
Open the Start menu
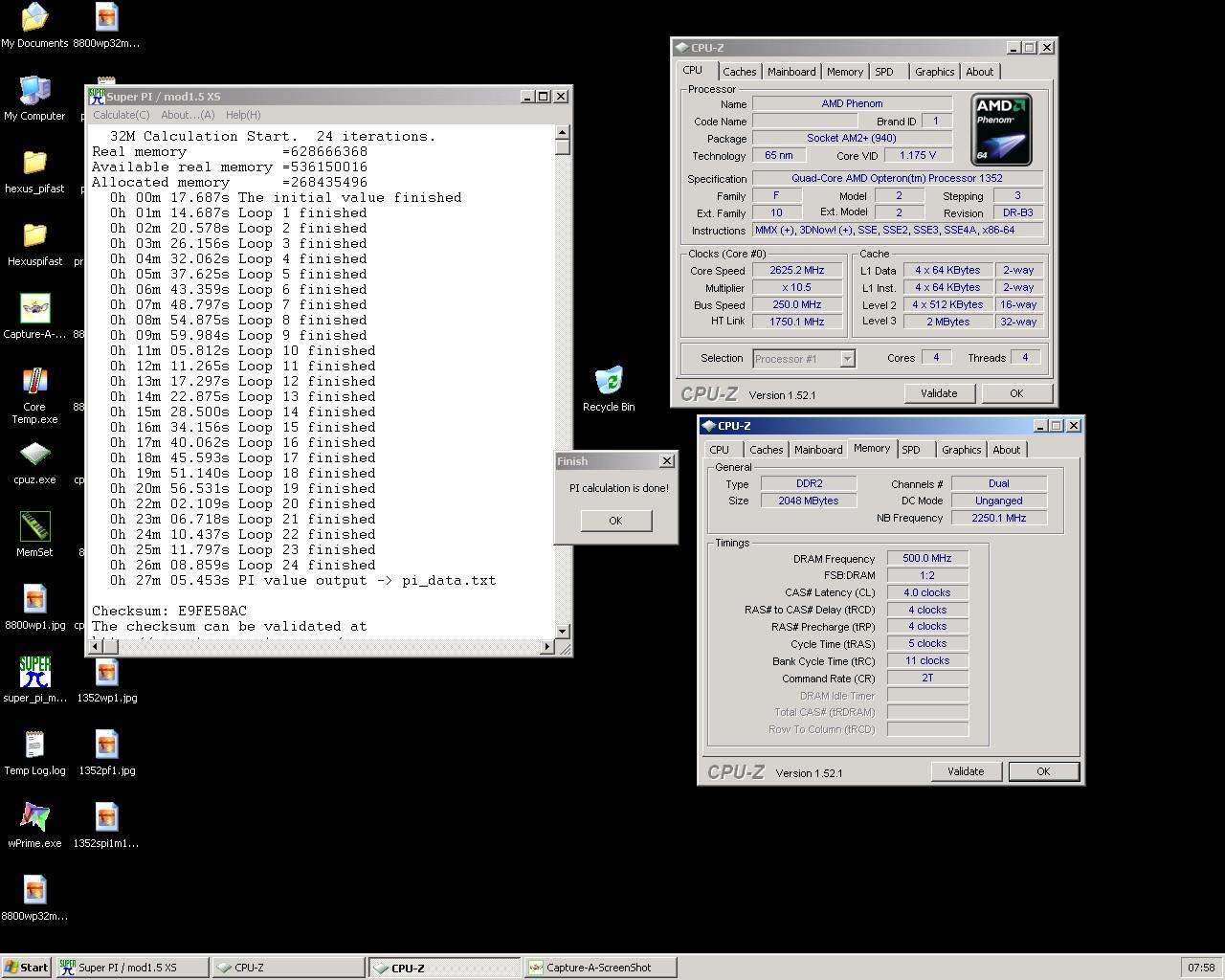27,968
